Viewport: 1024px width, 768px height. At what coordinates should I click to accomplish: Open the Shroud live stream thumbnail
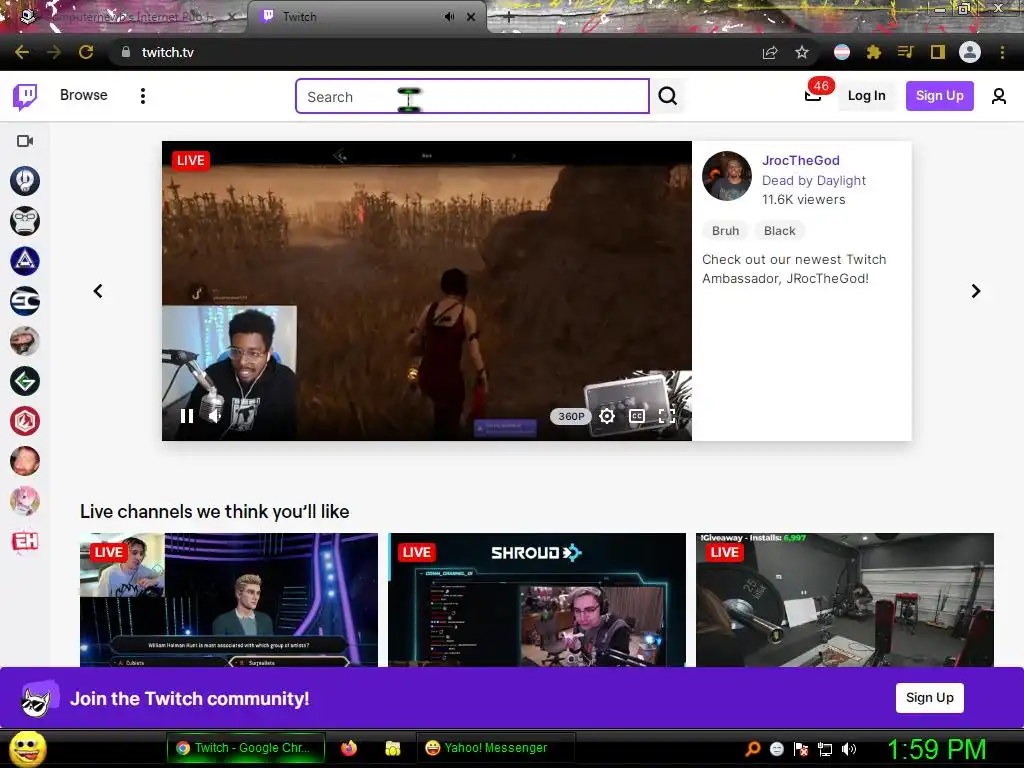(537, 600)
